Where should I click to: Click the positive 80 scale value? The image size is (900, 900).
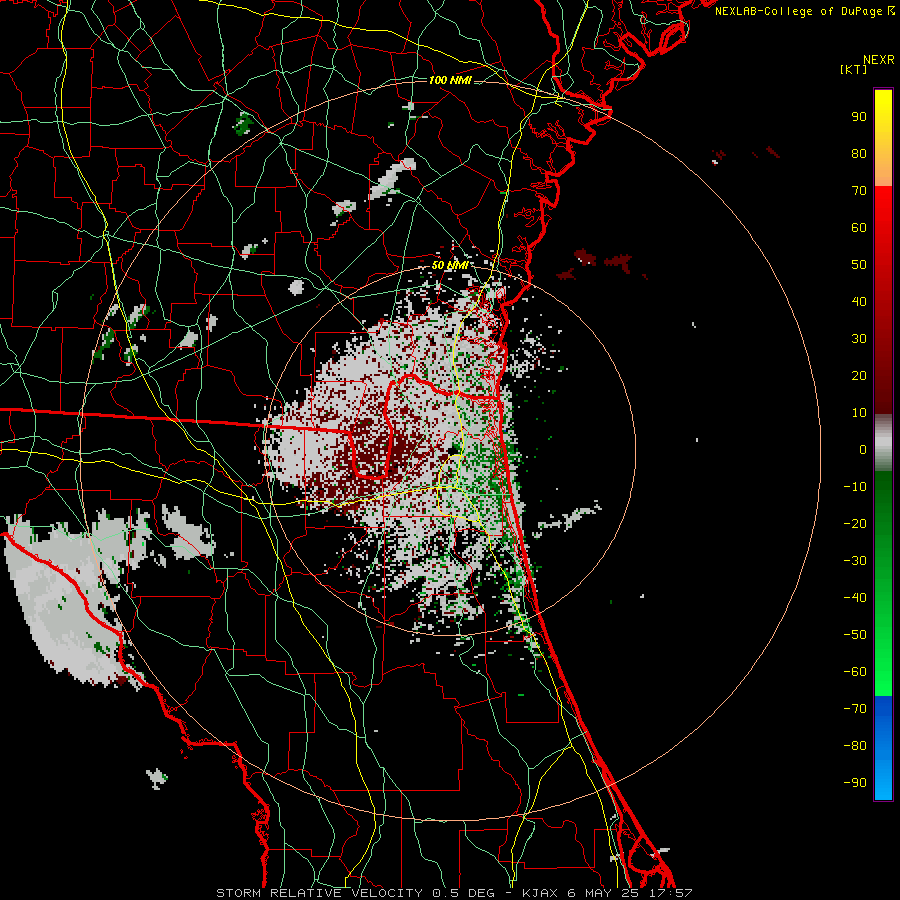tap(859, 154)
